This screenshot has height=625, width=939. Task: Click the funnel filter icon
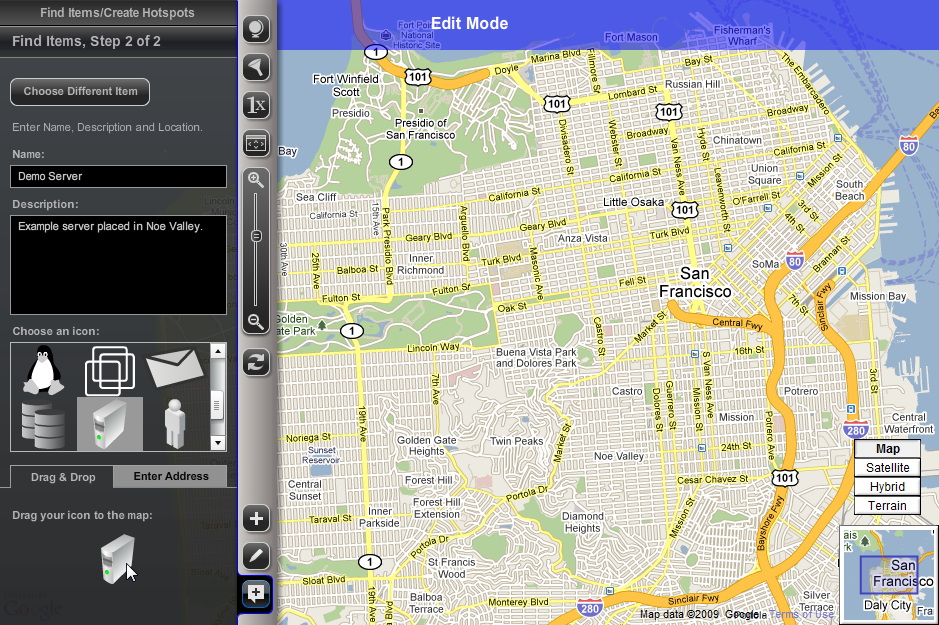point(257,67)
